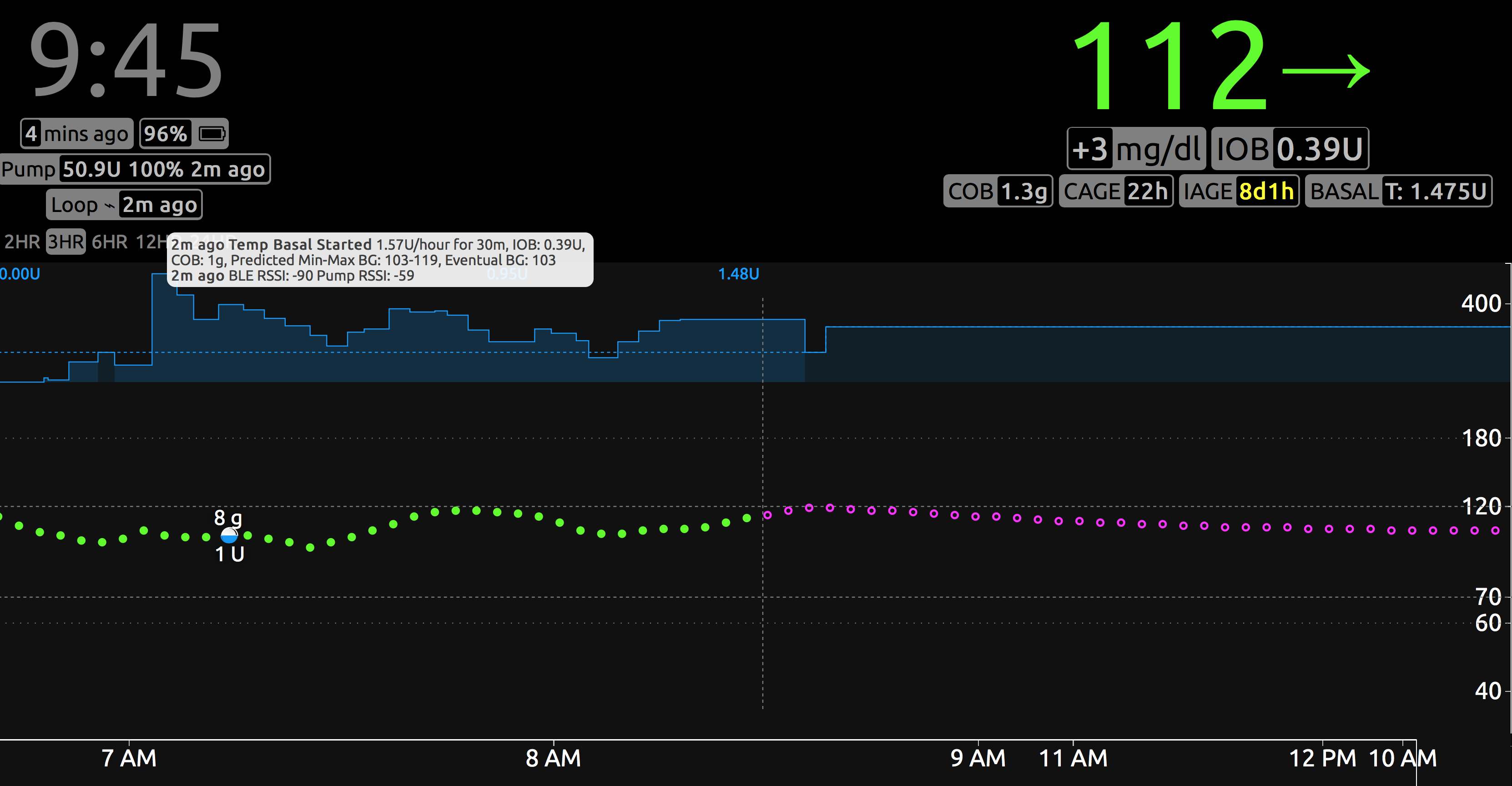Image resolution: width=1512 pixels, height=786 pixels.
Task: Click the Temp Basal Started tooltip
Action: [x=380, y=260]
